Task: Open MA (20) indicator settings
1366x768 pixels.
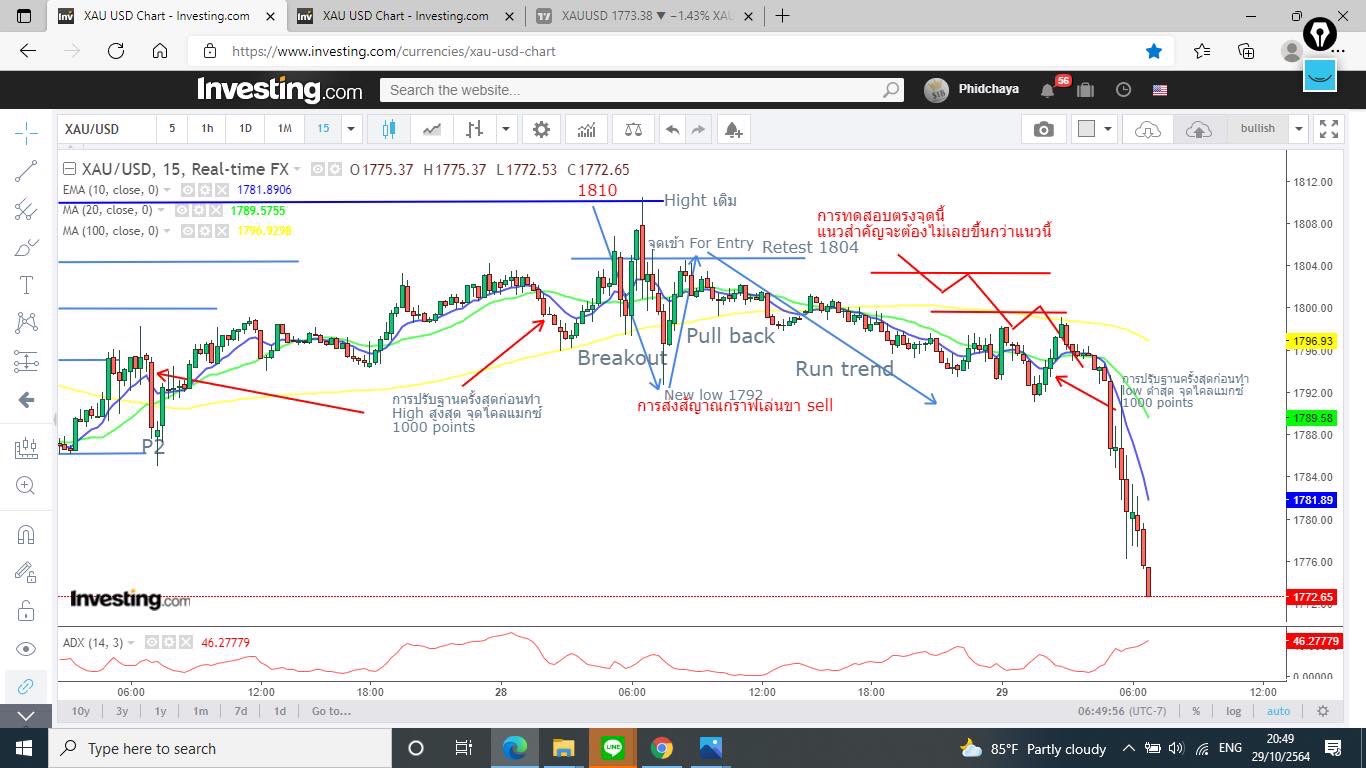Action: (x=199, y=211)
